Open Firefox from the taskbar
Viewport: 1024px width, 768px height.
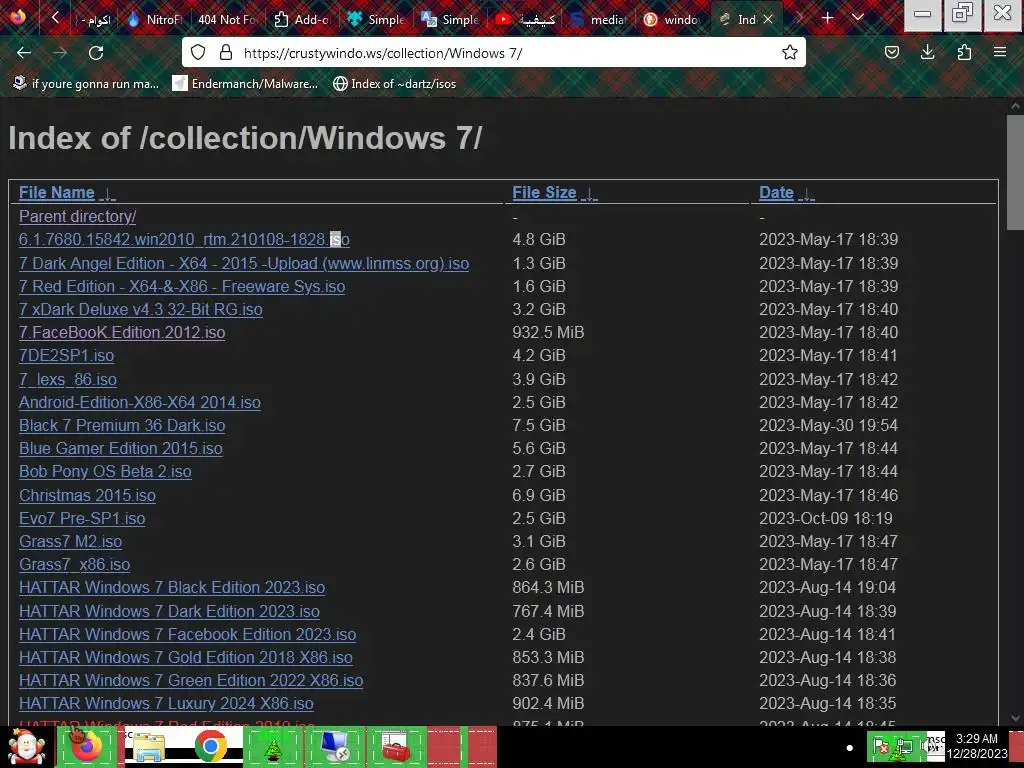(x=87, y=746)
